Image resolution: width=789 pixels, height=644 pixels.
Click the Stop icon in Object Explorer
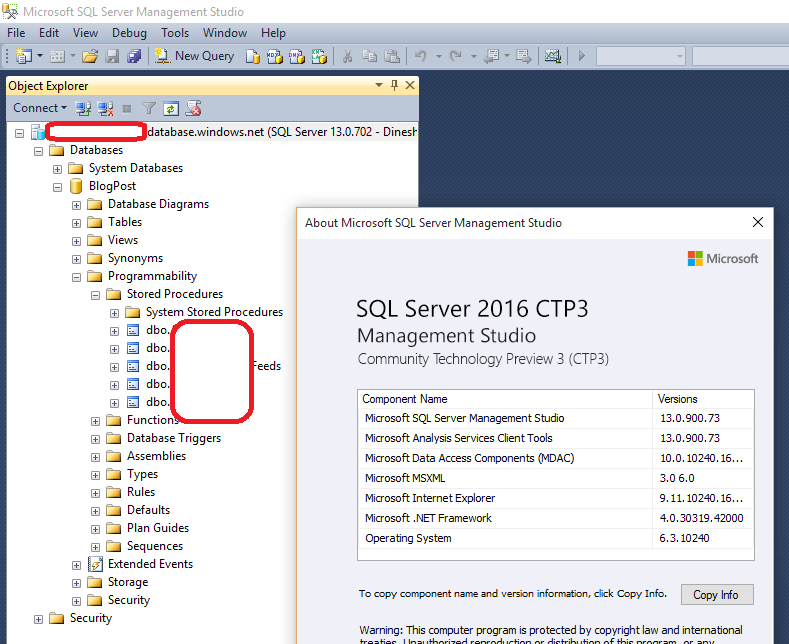click(127, 108)
